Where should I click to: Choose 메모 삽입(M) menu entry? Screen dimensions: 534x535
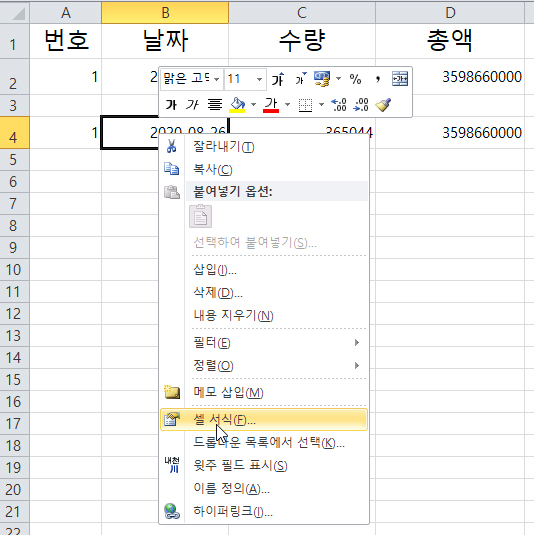[x=264, y=392]
